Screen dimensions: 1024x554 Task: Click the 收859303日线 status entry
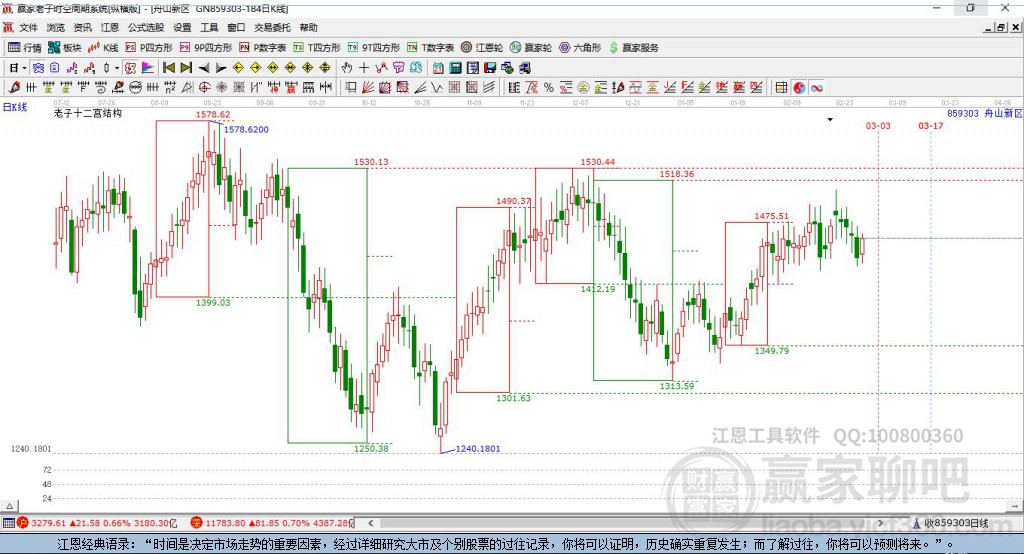click(951, 523)
